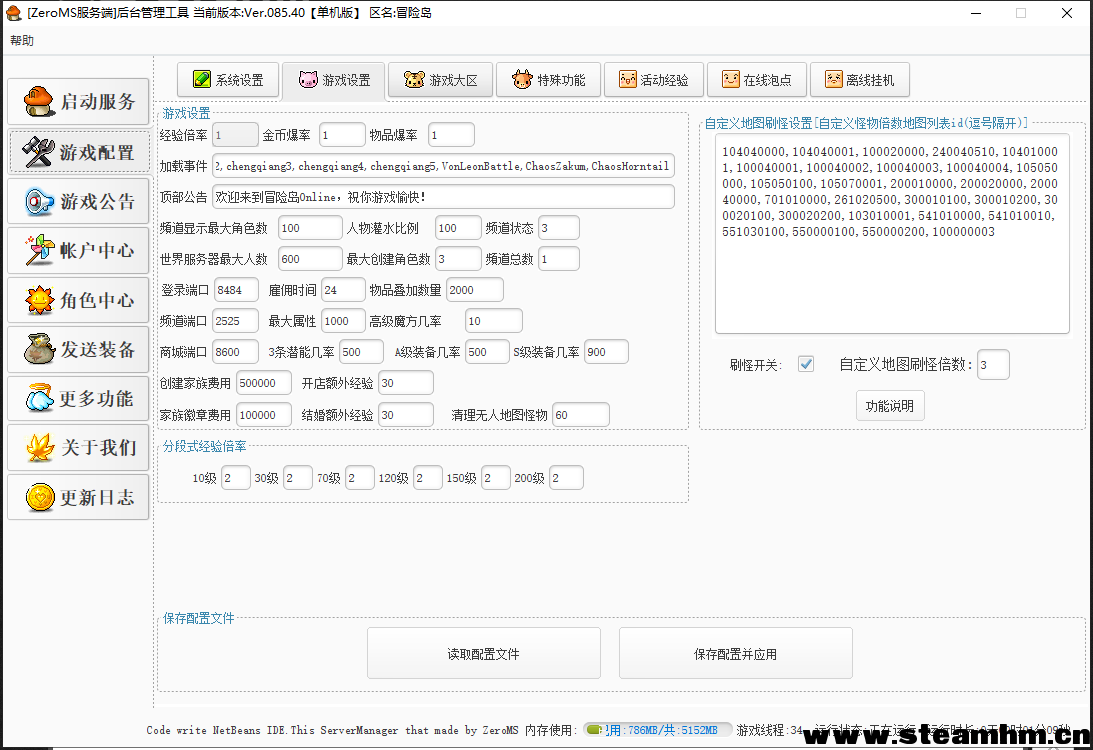This screenshot has height=750, width=1093.
Task: Click the pinwheel icon for 帐户中心
Action: click(x=38, y=250)
